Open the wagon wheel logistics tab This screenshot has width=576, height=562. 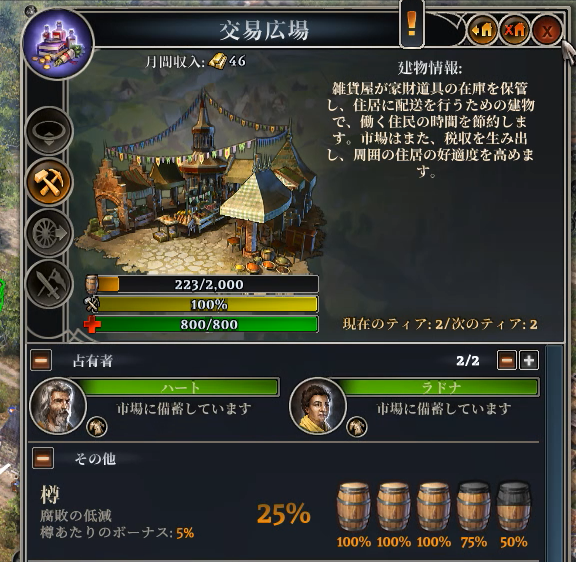pos(49,233)
